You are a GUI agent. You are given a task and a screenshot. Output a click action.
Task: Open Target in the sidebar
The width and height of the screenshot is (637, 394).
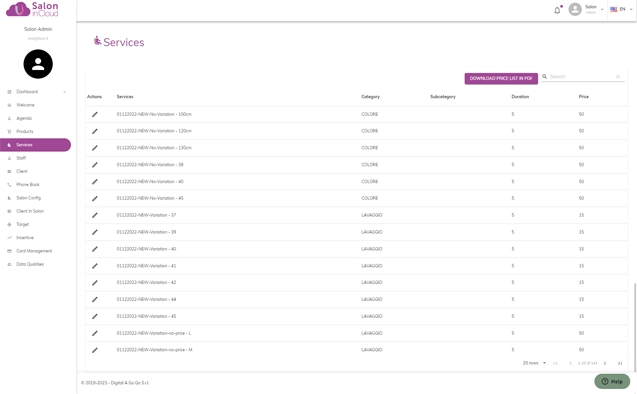point(22,225)
